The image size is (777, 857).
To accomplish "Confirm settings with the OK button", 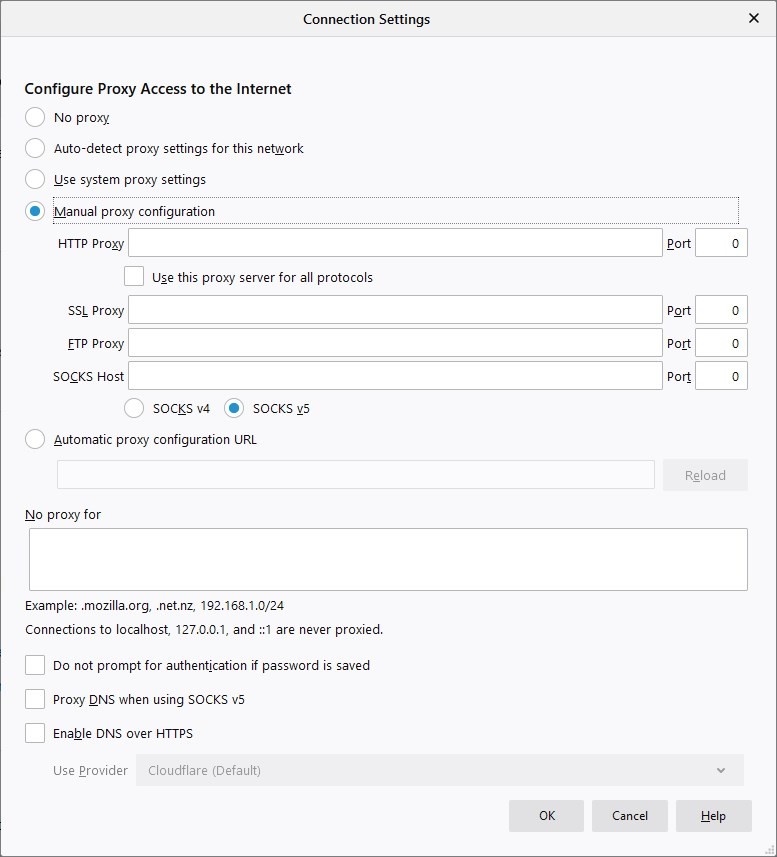I will (546, 816).
